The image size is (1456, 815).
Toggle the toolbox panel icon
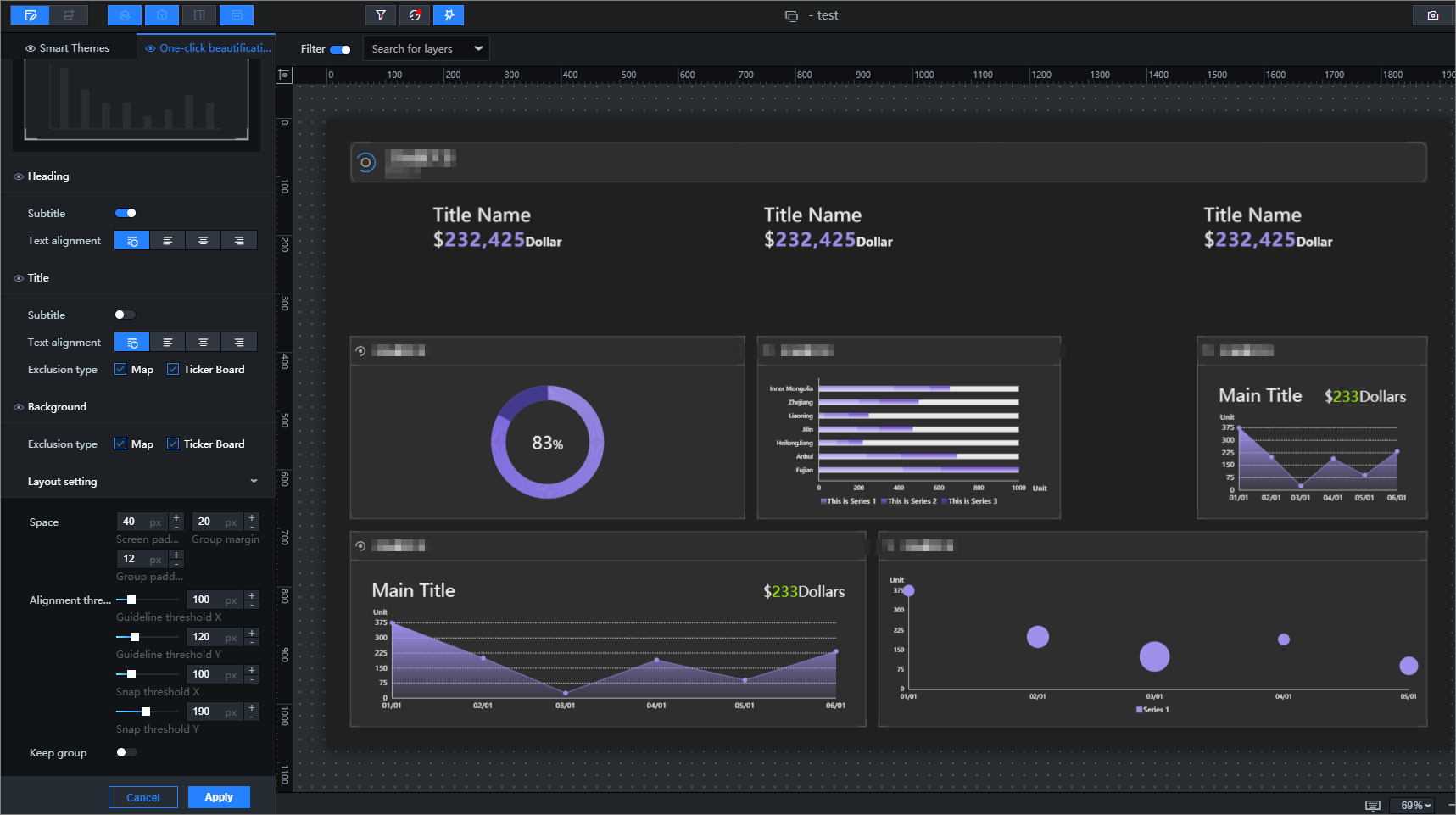pyautogui.click(x=237, y=15)
